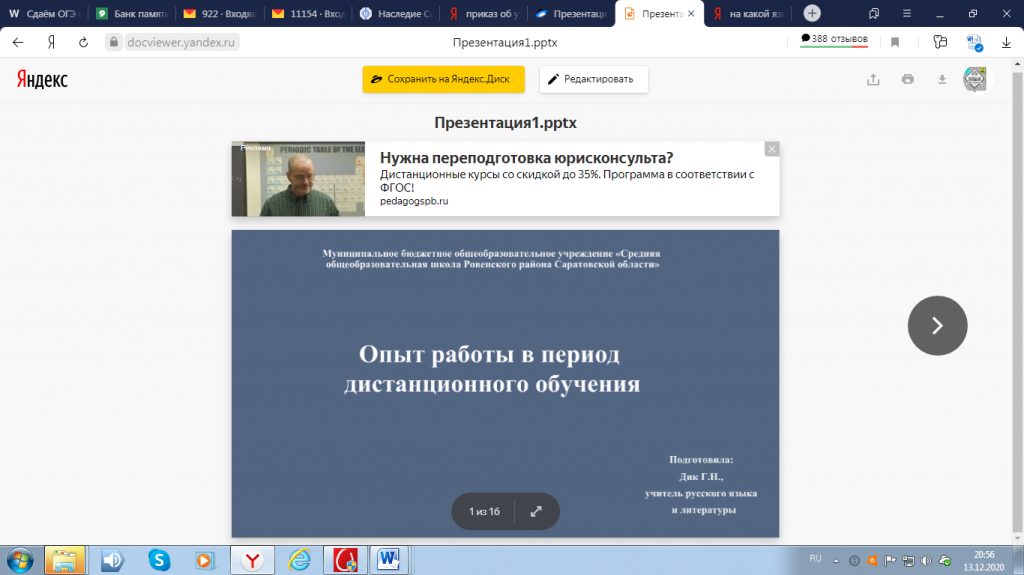The width and height of the screenshot is (1024, 575).
Task: Save presentation to Яндекс.Диск
Action: [x=443, y=79]
